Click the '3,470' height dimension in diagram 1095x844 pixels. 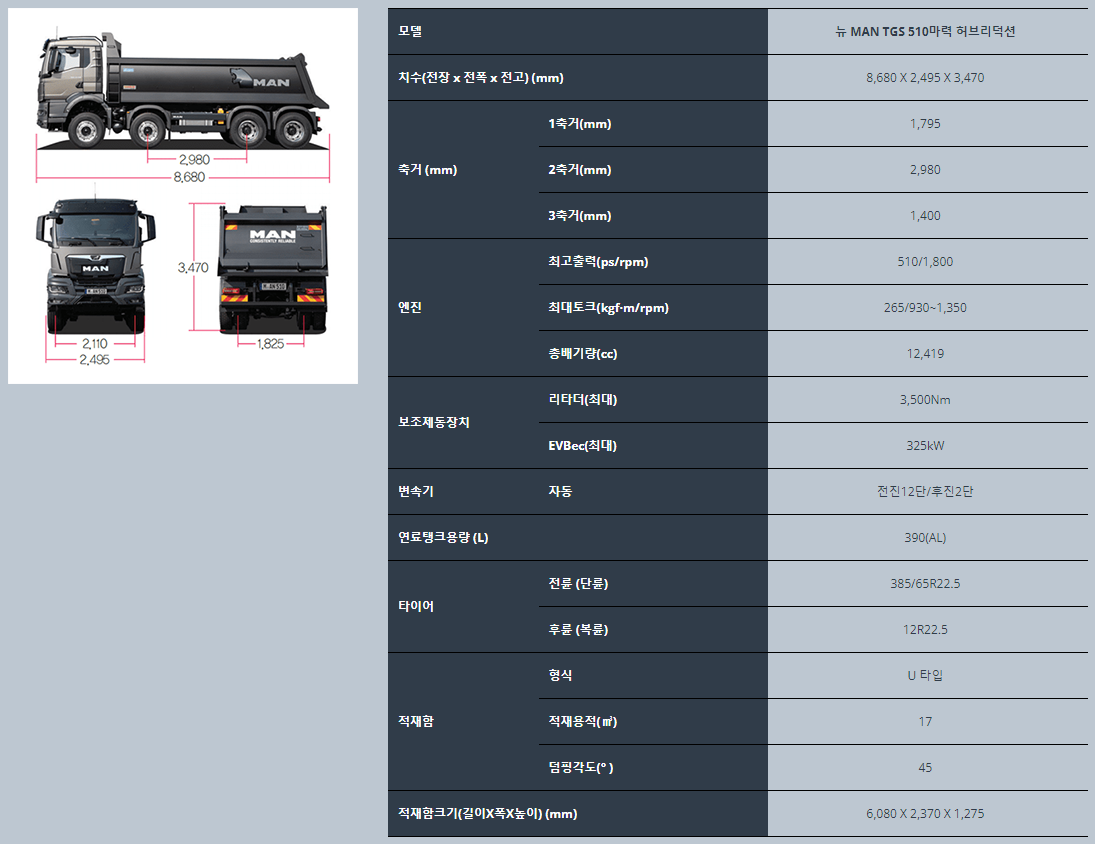(193, 267)
